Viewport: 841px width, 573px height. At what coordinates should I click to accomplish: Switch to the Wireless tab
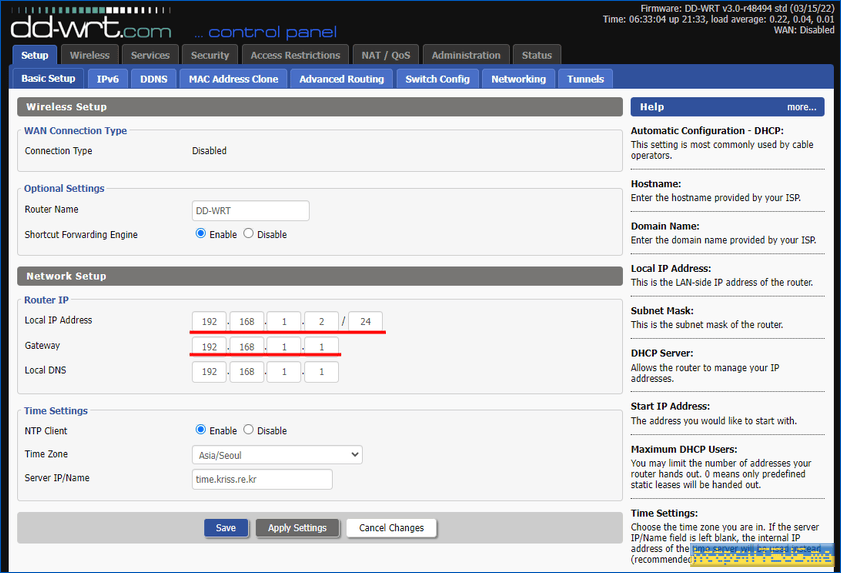click(90, 55)
